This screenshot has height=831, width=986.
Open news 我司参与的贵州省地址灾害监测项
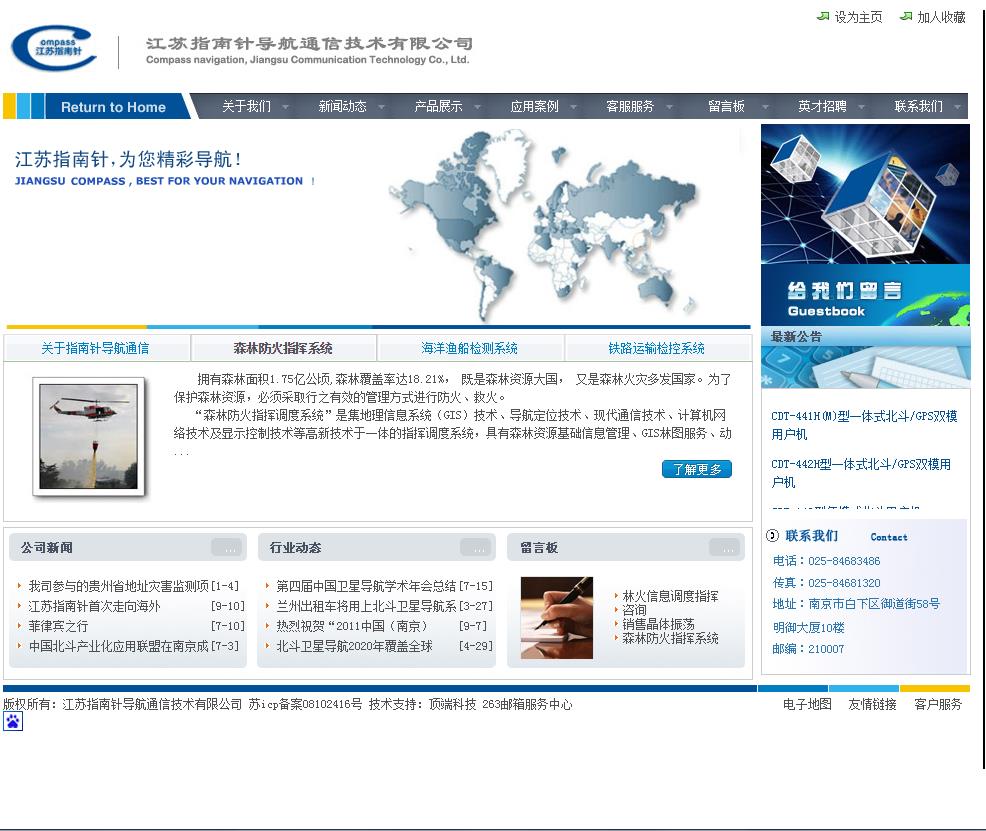click(x=118, y=586)
